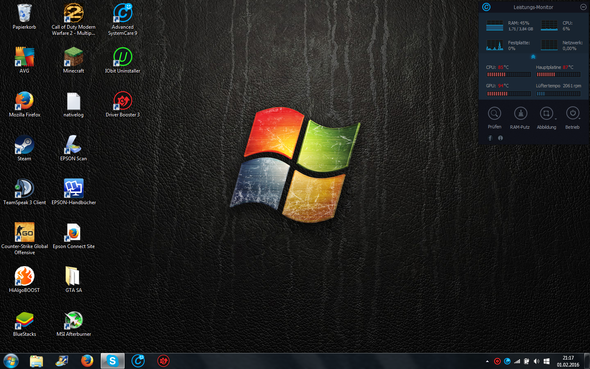Open the taskbar clock showing 21:17
Viewport: 590px width, 369px height.
[568, 361]
